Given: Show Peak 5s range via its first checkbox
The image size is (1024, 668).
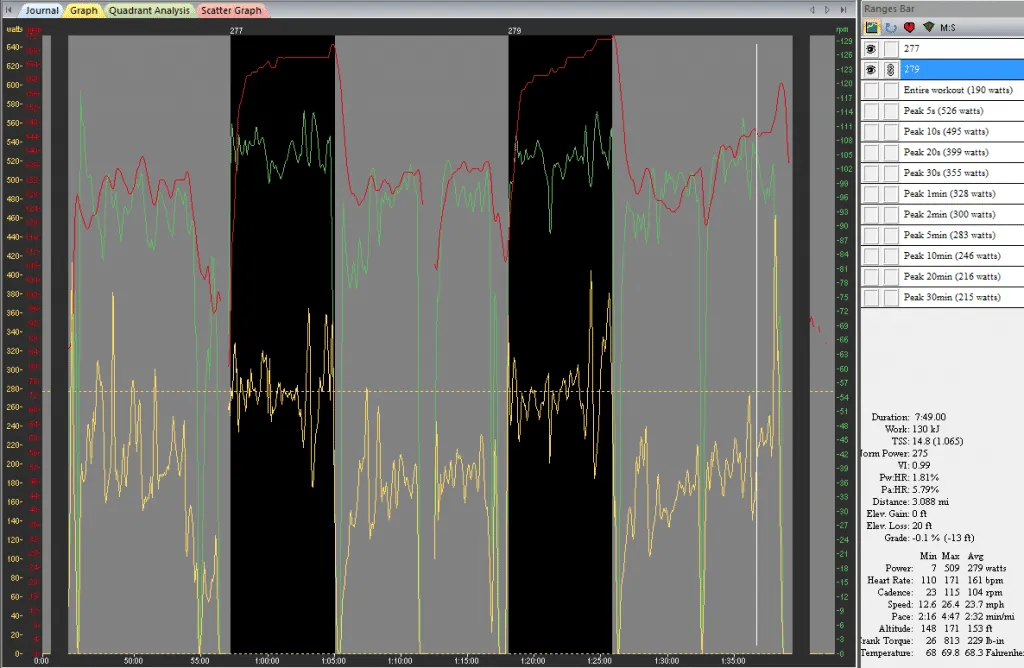Looking at the screenshot, I should tap(871, 111).
